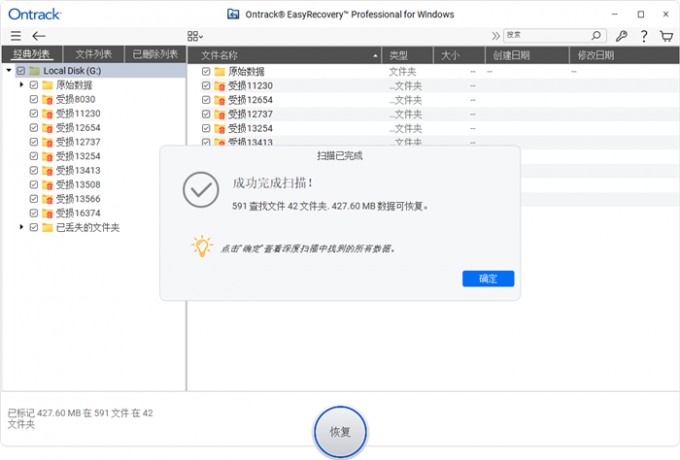Select 受损13413 label in tree
Image resolution: width=680 pixels, height=460 pixels.
click(x=78, y=170)
